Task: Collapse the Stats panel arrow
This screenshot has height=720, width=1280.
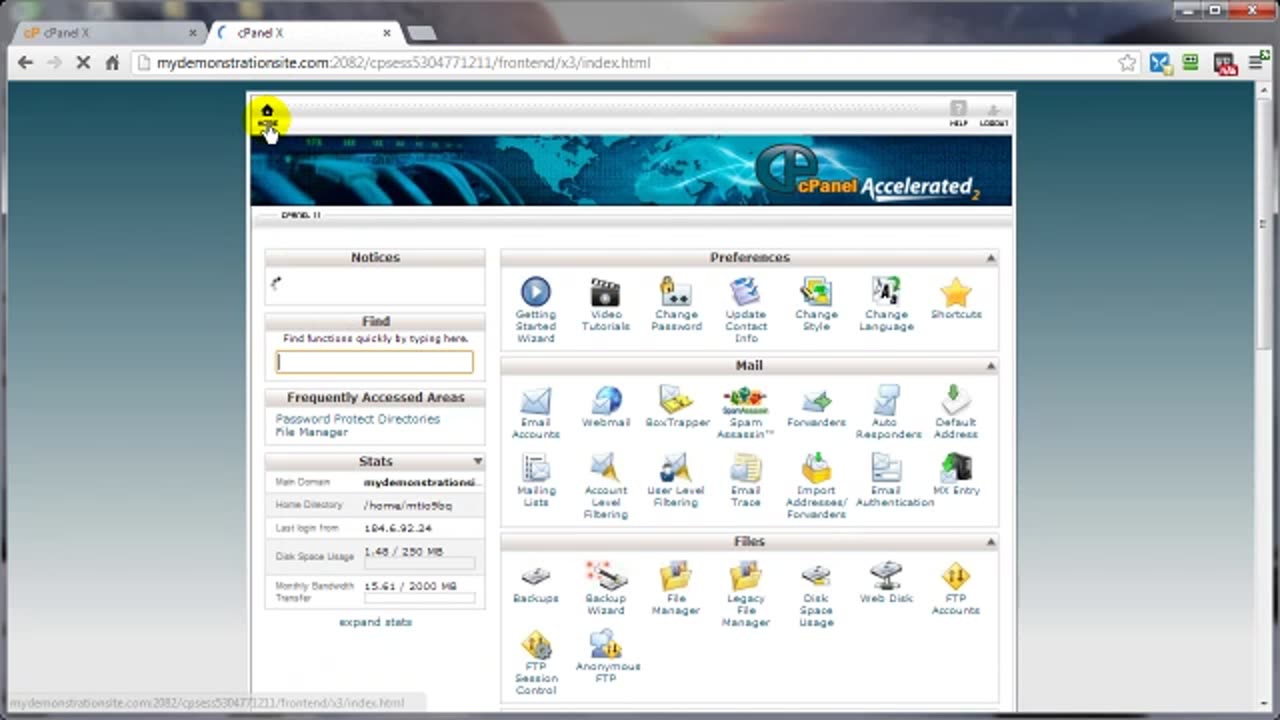Action: tap(478, 461)
